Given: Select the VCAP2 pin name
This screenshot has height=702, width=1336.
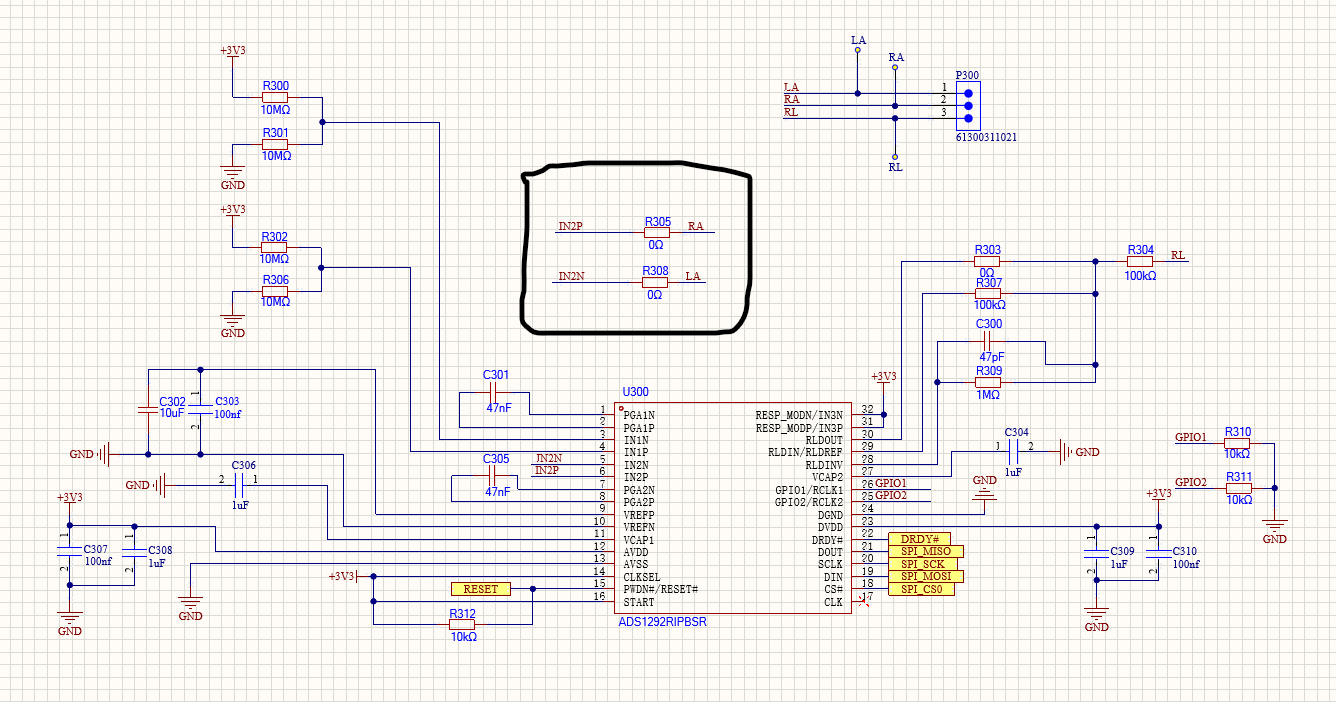Looking at the screenshot, I should pyautogui.click(x=828, y=478).
